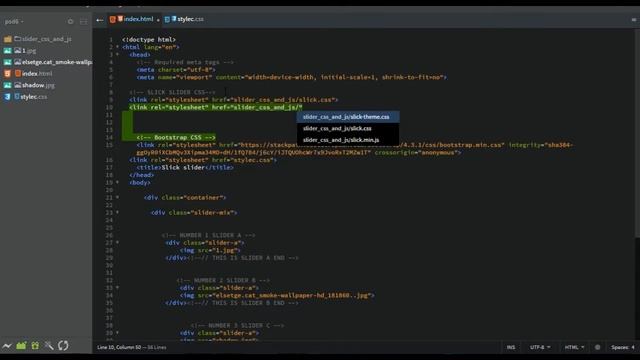Choose slider_css_and_js/slick.min.js from autocomplete
This screenshot has width=640, height=360.
pyautogui.click(x=348, y=140)
